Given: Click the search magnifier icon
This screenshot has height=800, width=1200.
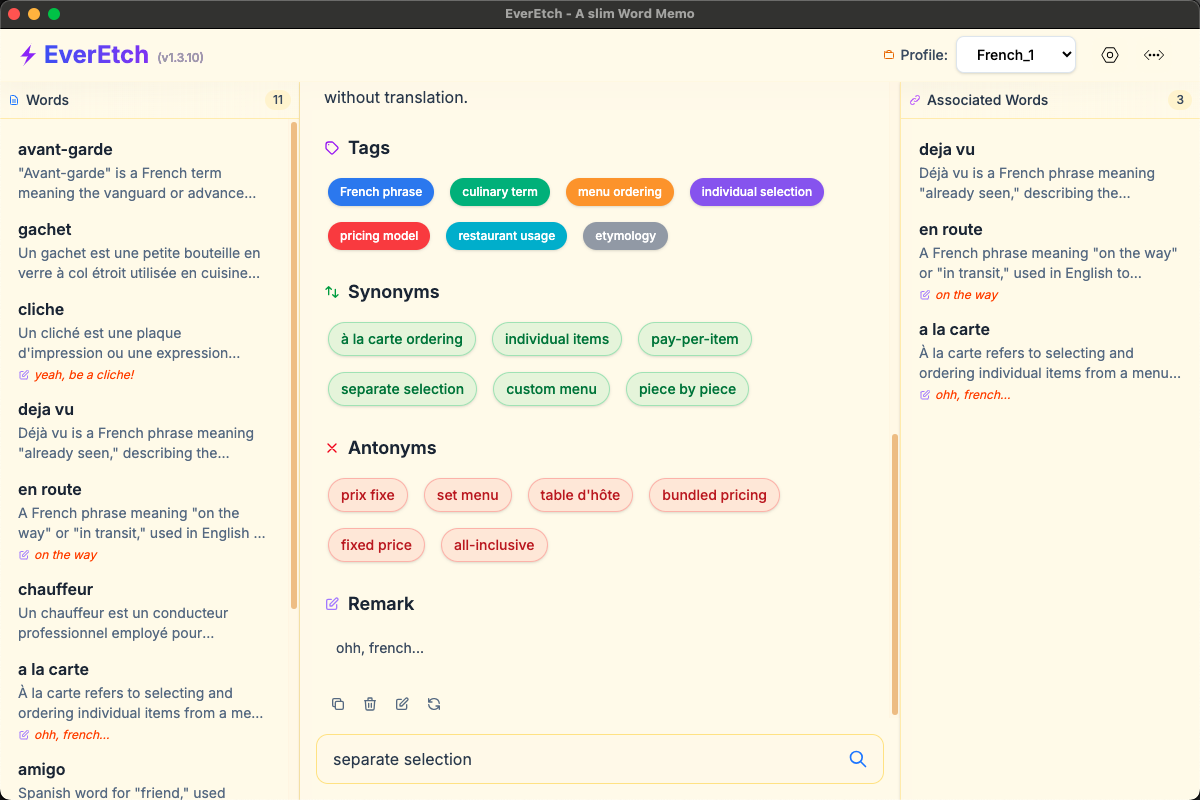Looking at the screenshot, I should tap(857, 759).
